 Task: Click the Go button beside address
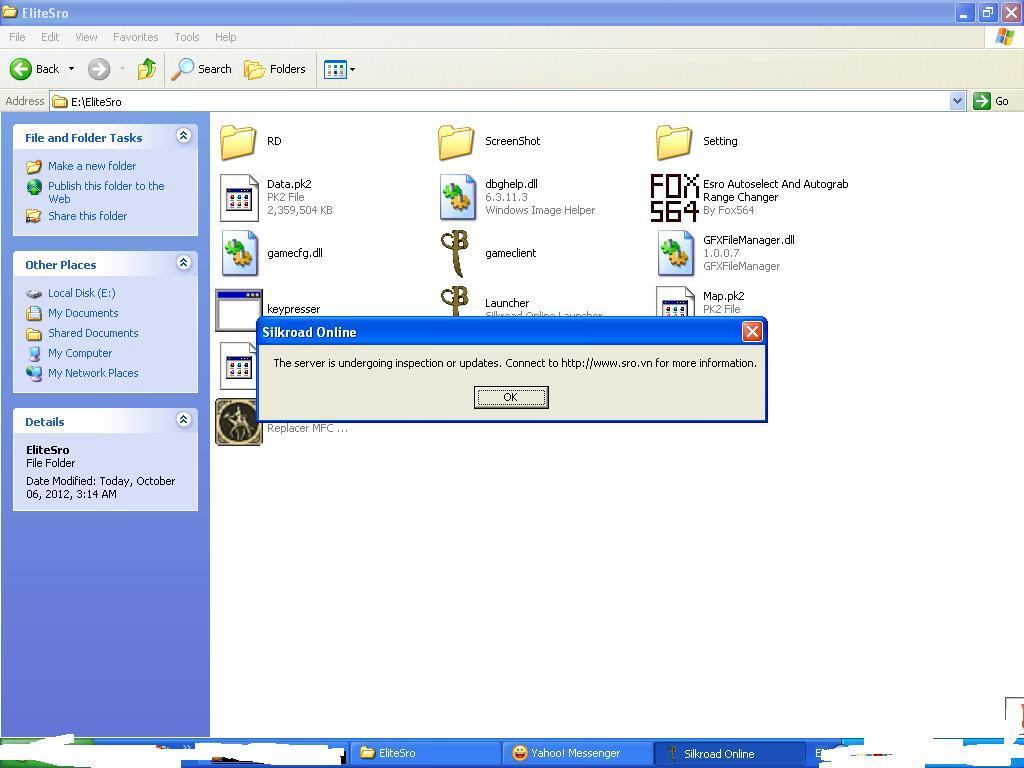pos(991,101)
